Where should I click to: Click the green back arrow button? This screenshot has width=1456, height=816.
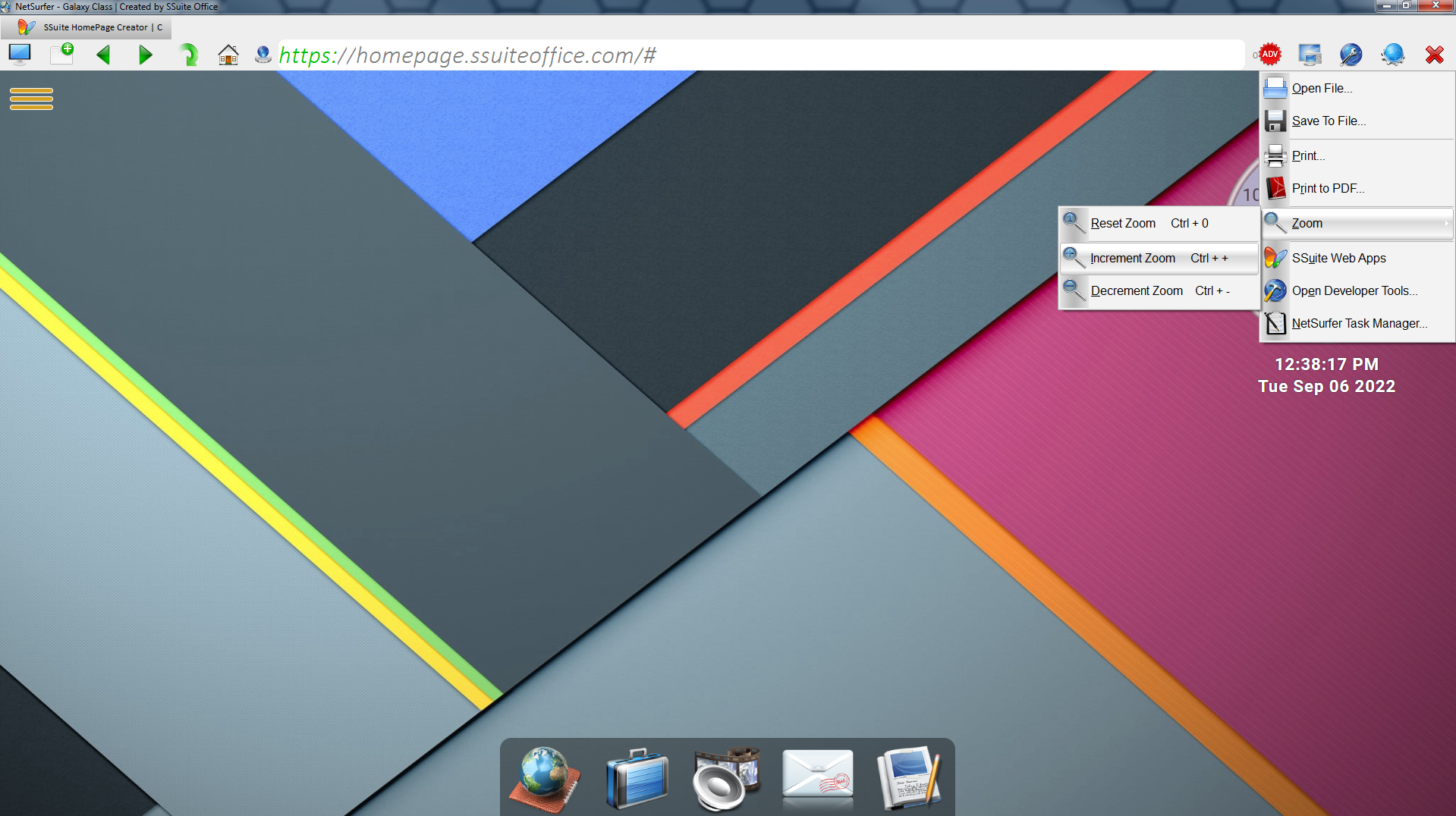click(104, 55)
